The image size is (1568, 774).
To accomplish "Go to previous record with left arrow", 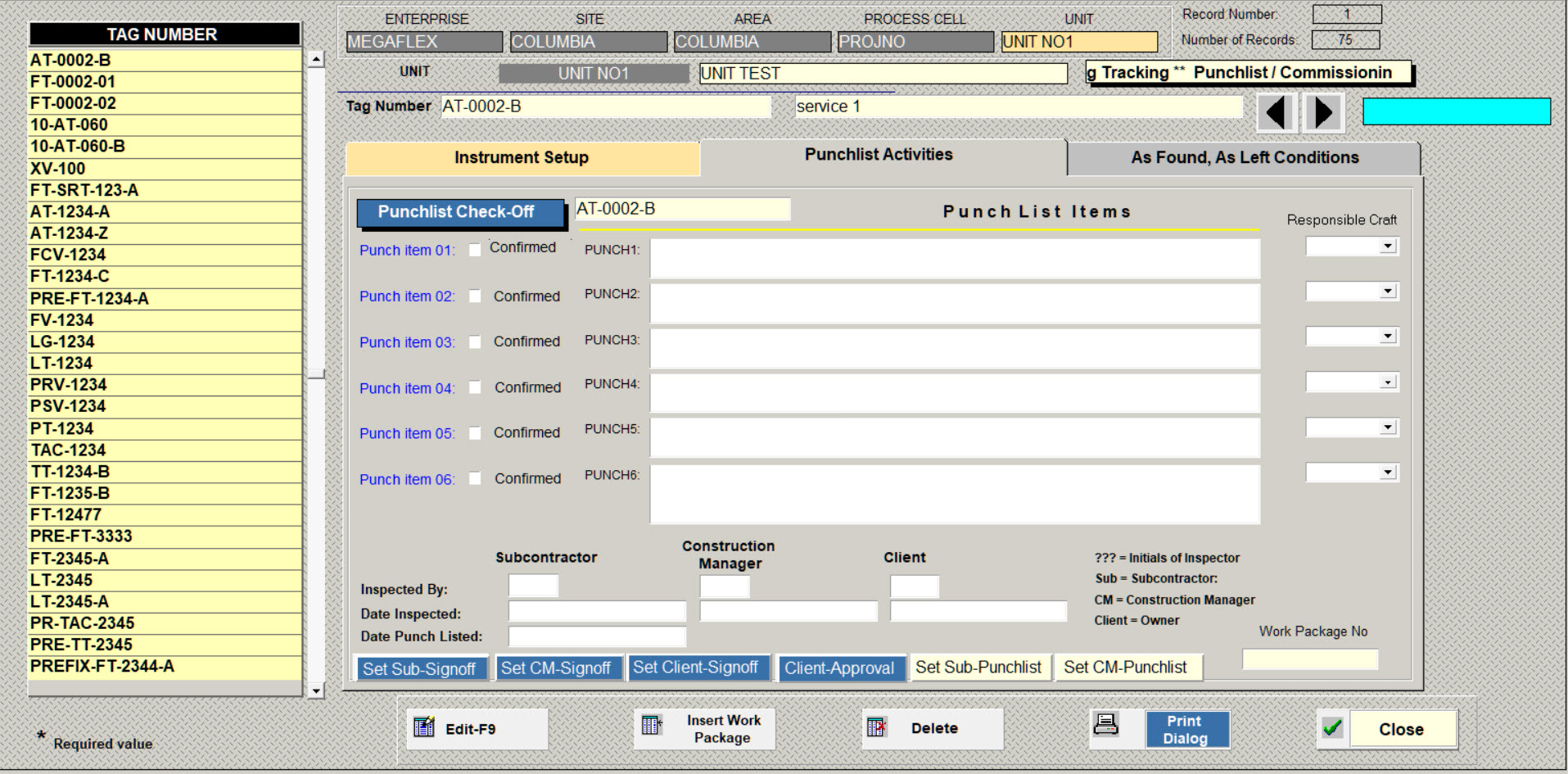I will (x=1276, y=112).
